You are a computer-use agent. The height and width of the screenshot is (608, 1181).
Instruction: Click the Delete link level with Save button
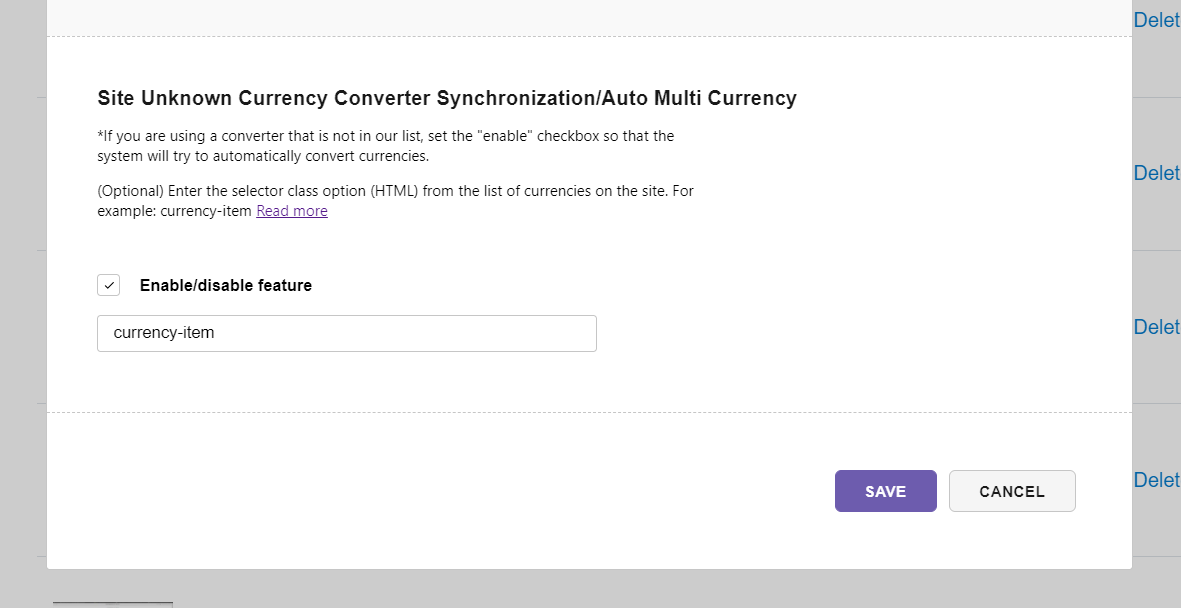point(1157,480)
